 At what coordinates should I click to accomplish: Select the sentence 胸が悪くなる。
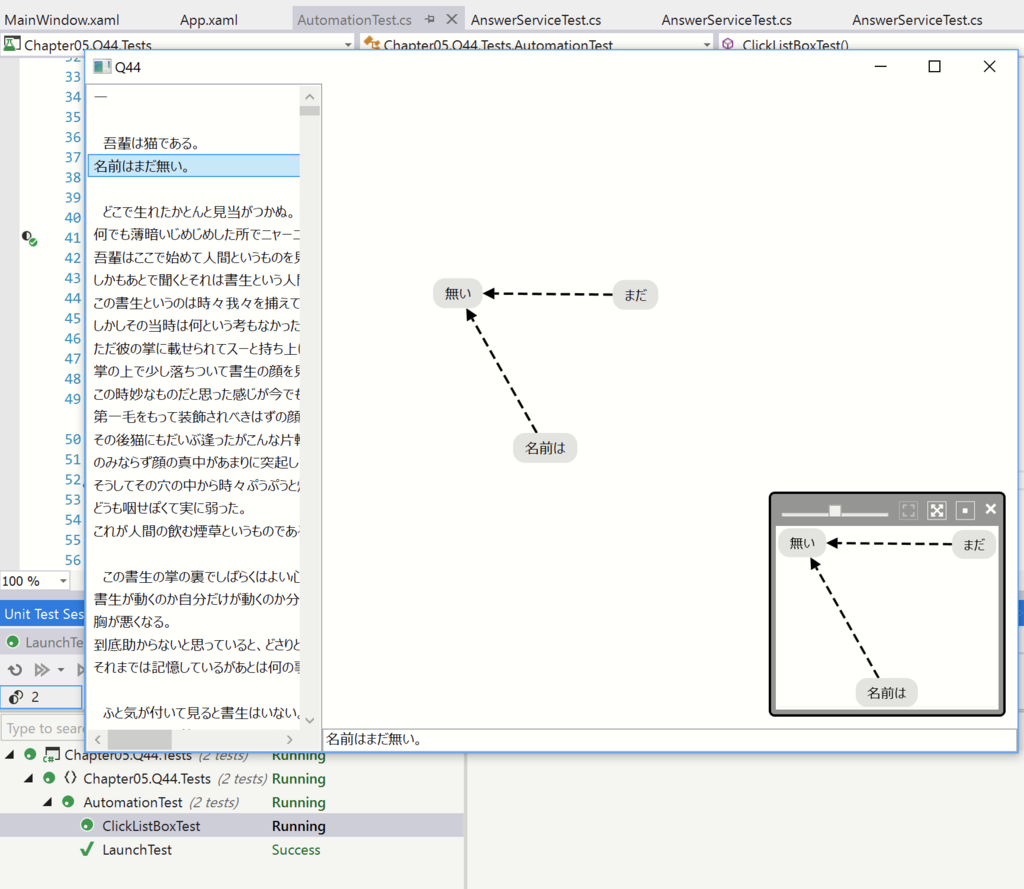(194, 622)
